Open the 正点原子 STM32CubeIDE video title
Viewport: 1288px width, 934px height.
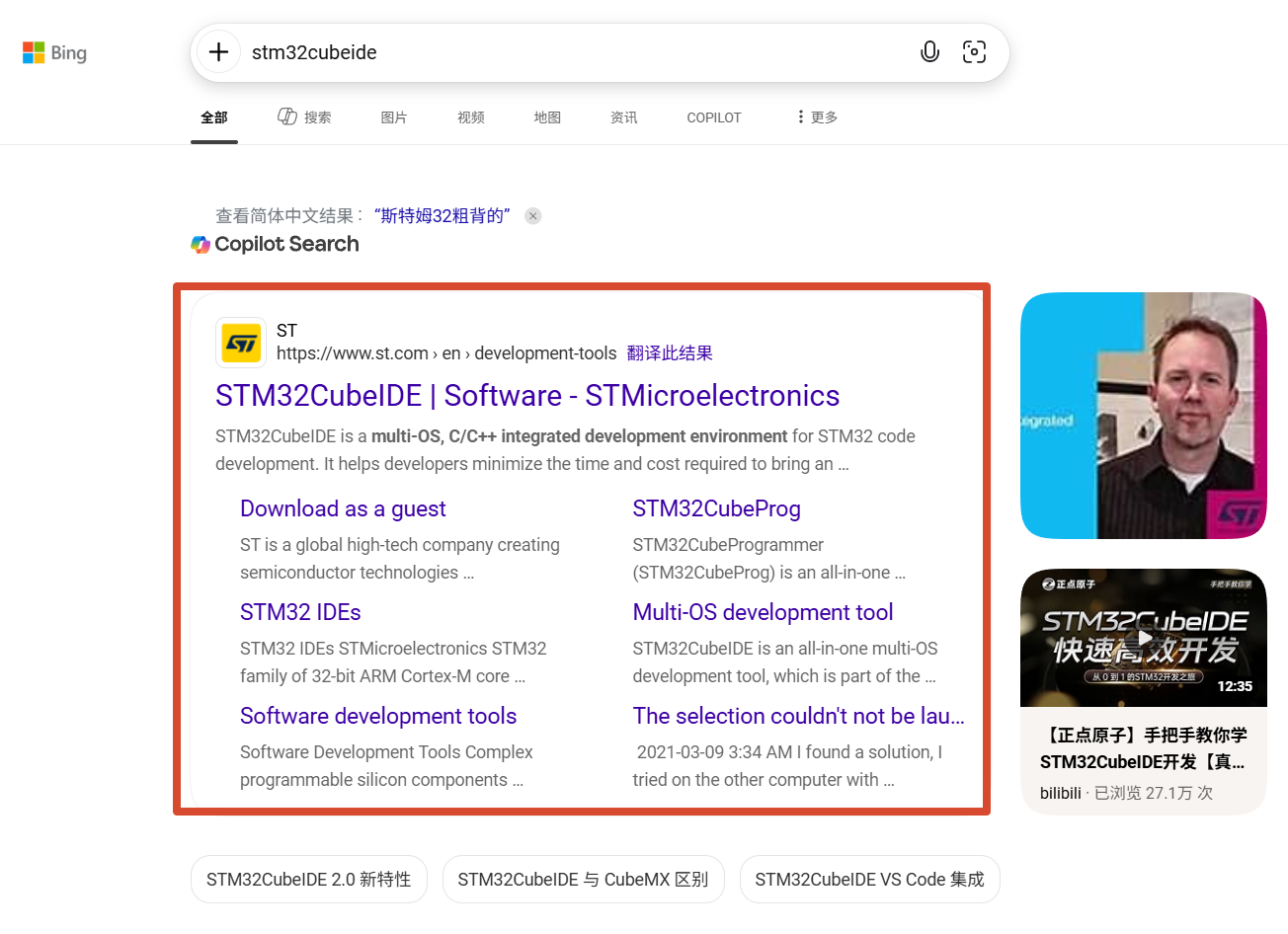[x=1144, y=748]
